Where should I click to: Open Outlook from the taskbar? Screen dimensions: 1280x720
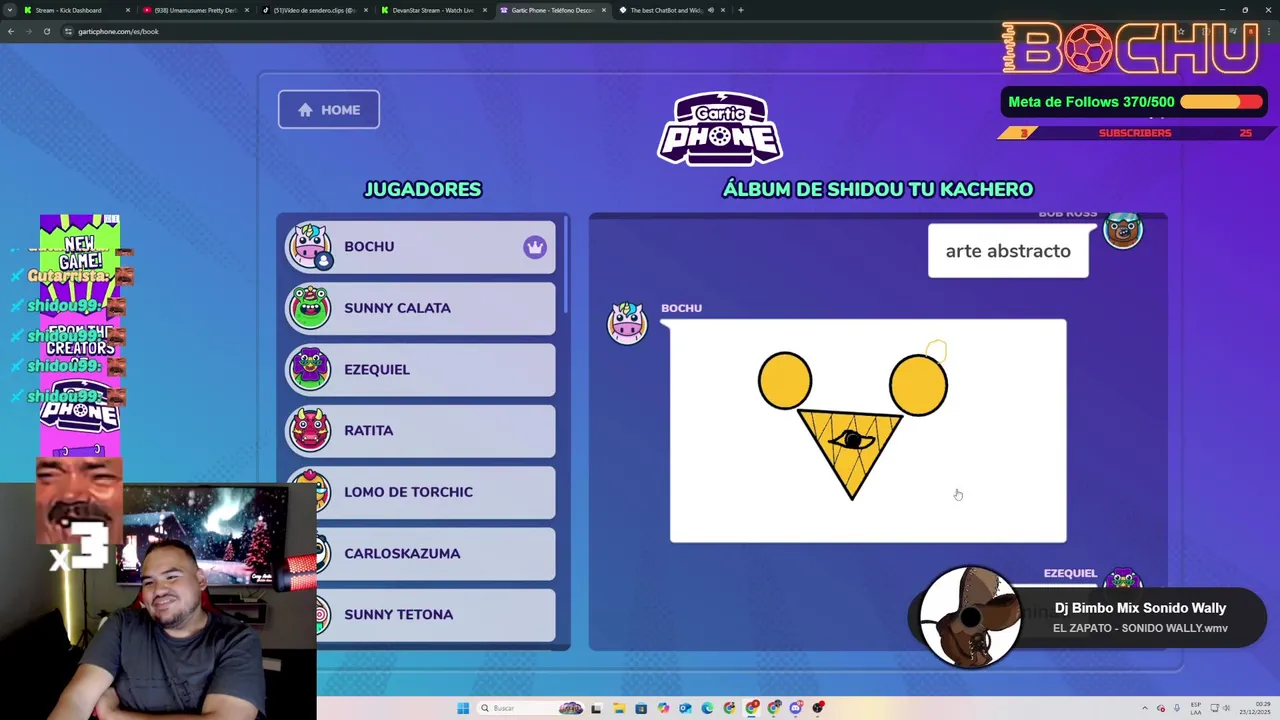click(685, 708)
